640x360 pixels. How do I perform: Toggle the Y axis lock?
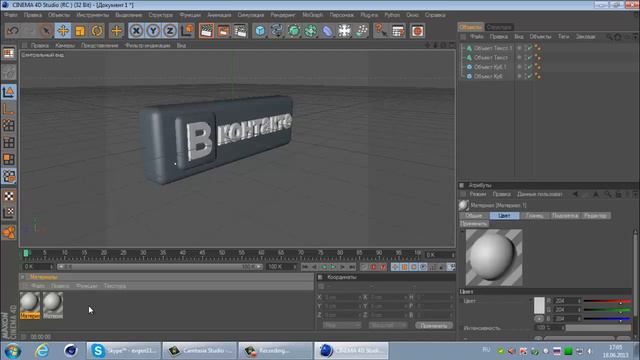tap(153, 31)
